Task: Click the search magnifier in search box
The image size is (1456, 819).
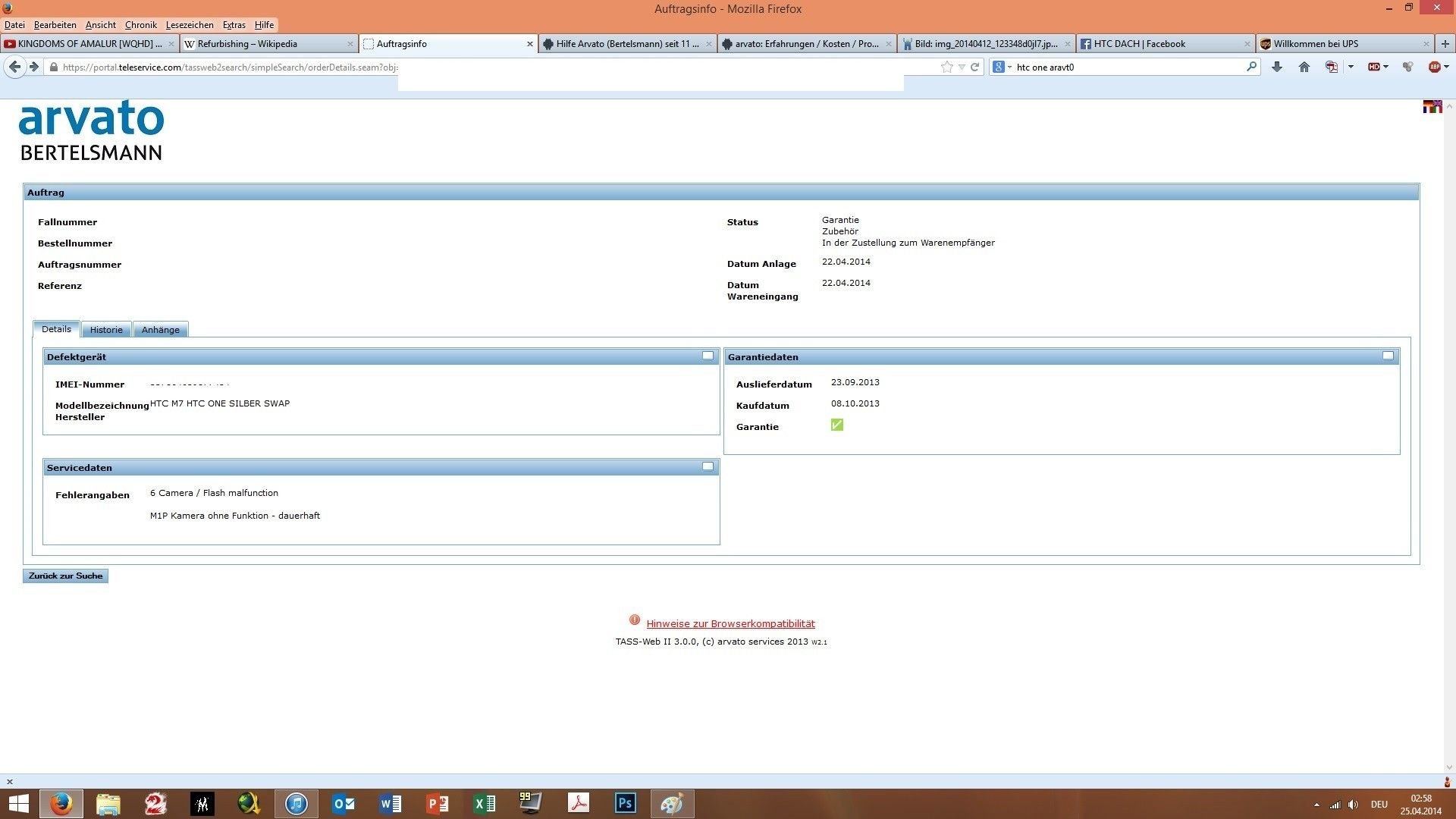Action: [1251, 67]
